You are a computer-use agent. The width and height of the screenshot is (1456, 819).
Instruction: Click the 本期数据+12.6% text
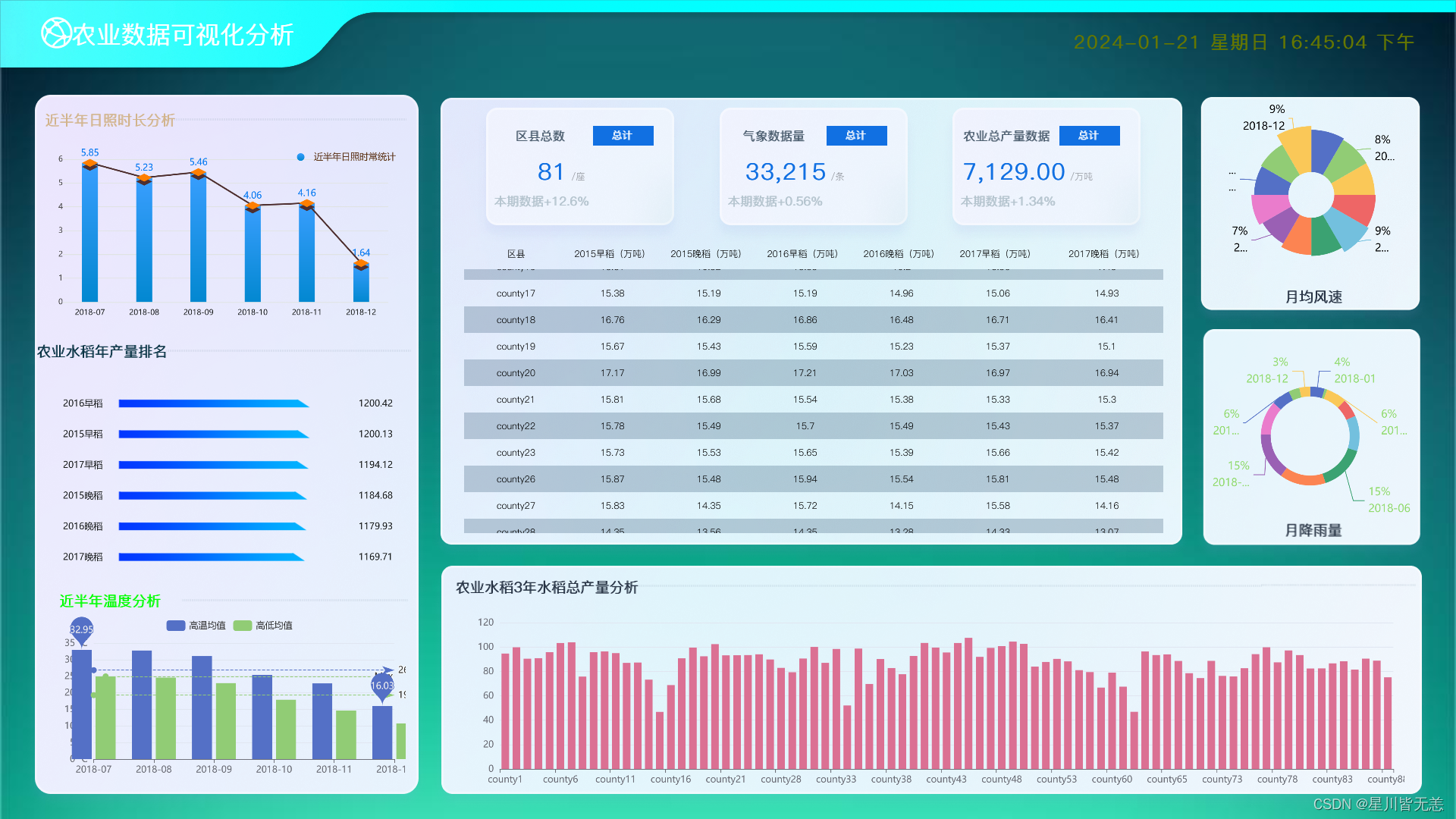(x=541, y=202)
